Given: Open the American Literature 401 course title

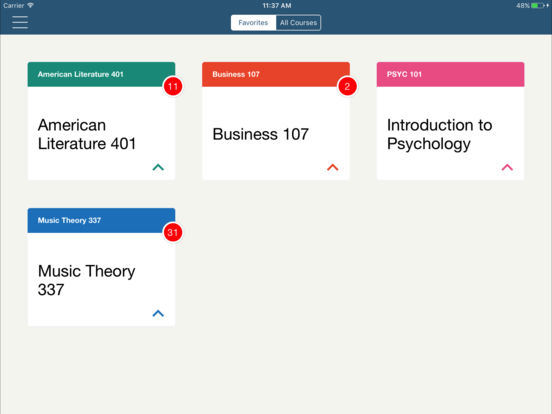Looking at the screenshot, I should click(x=87, y=134).
